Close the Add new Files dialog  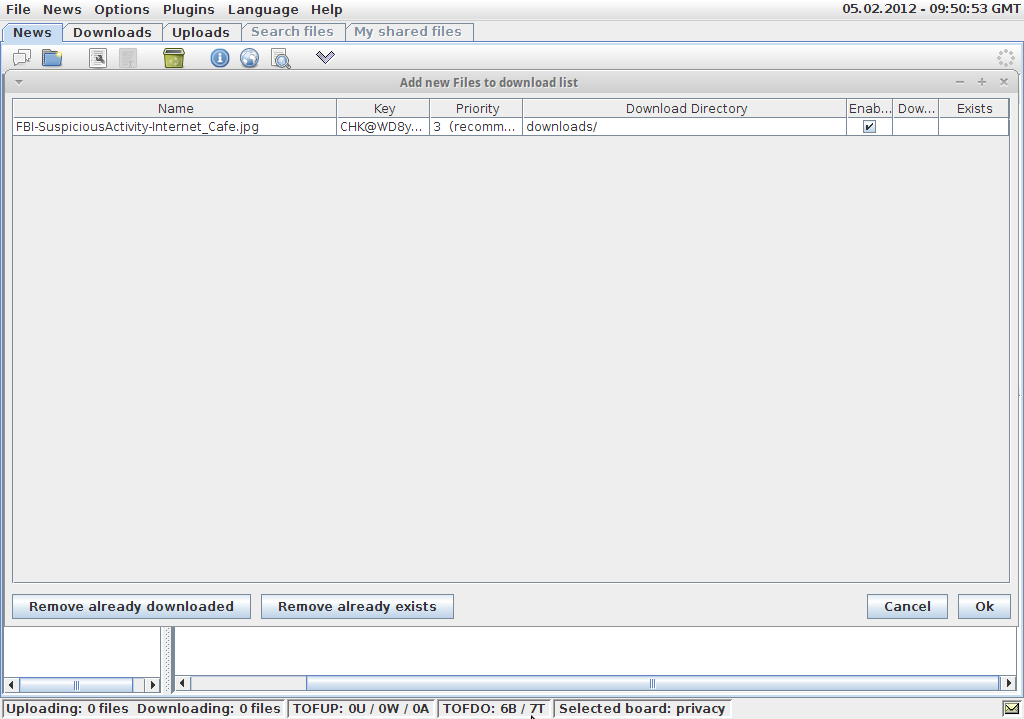tap(1004, 82)
